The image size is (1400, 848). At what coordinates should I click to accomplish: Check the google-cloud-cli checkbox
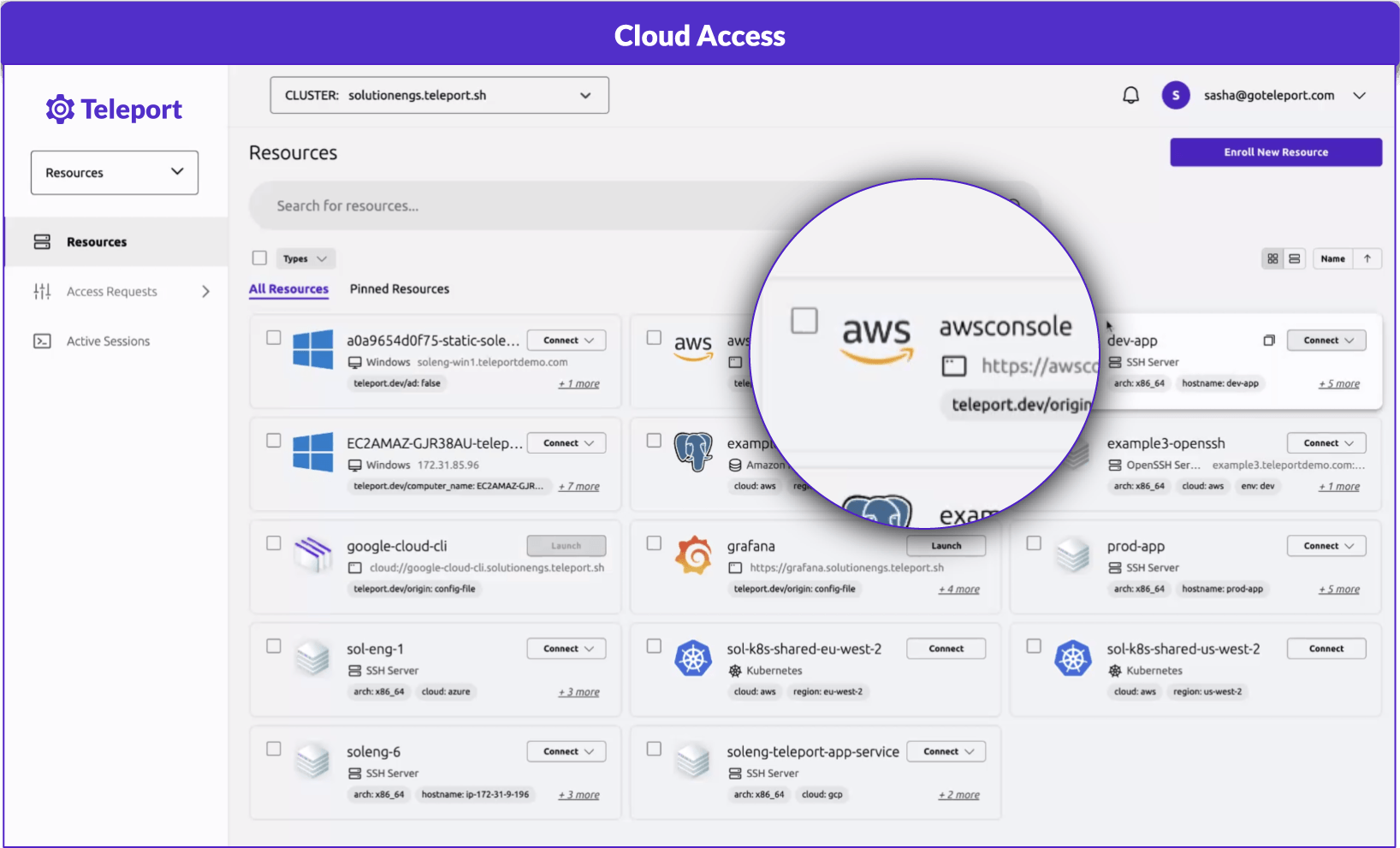click(274, 543)
